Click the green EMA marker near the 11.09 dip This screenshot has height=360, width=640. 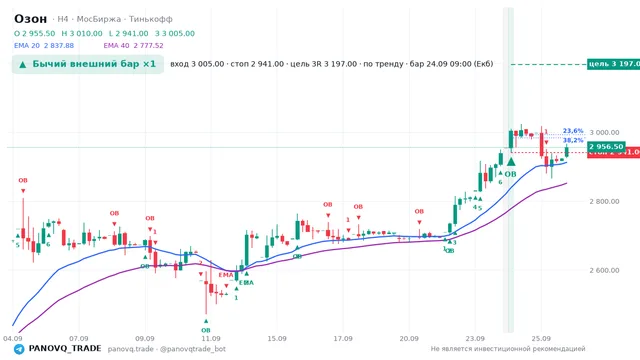tap(246, 282)
